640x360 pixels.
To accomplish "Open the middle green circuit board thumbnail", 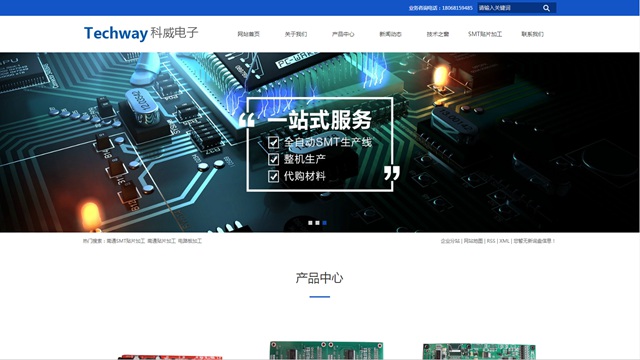I will [x=326, y=351].
